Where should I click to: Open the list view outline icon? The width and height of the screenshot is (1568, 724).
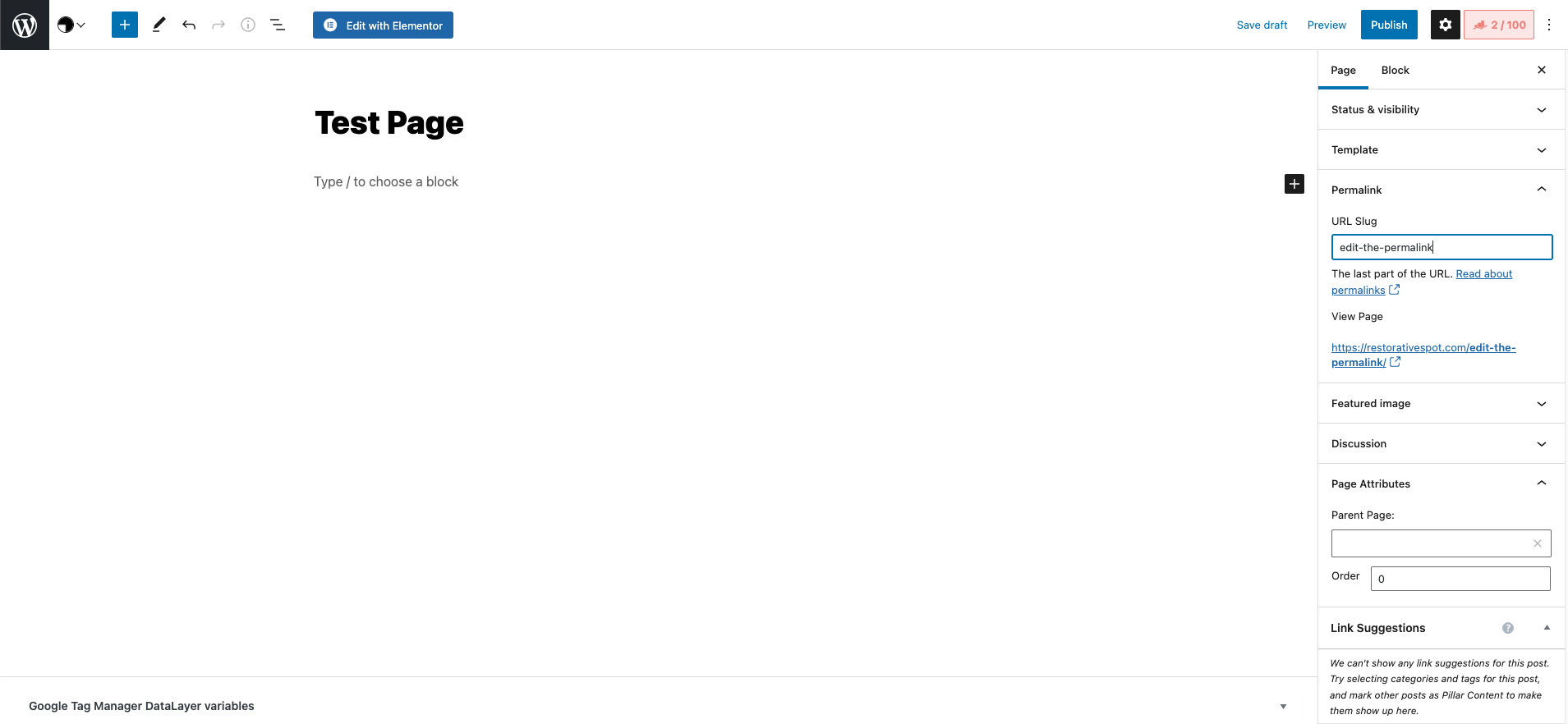278,25
